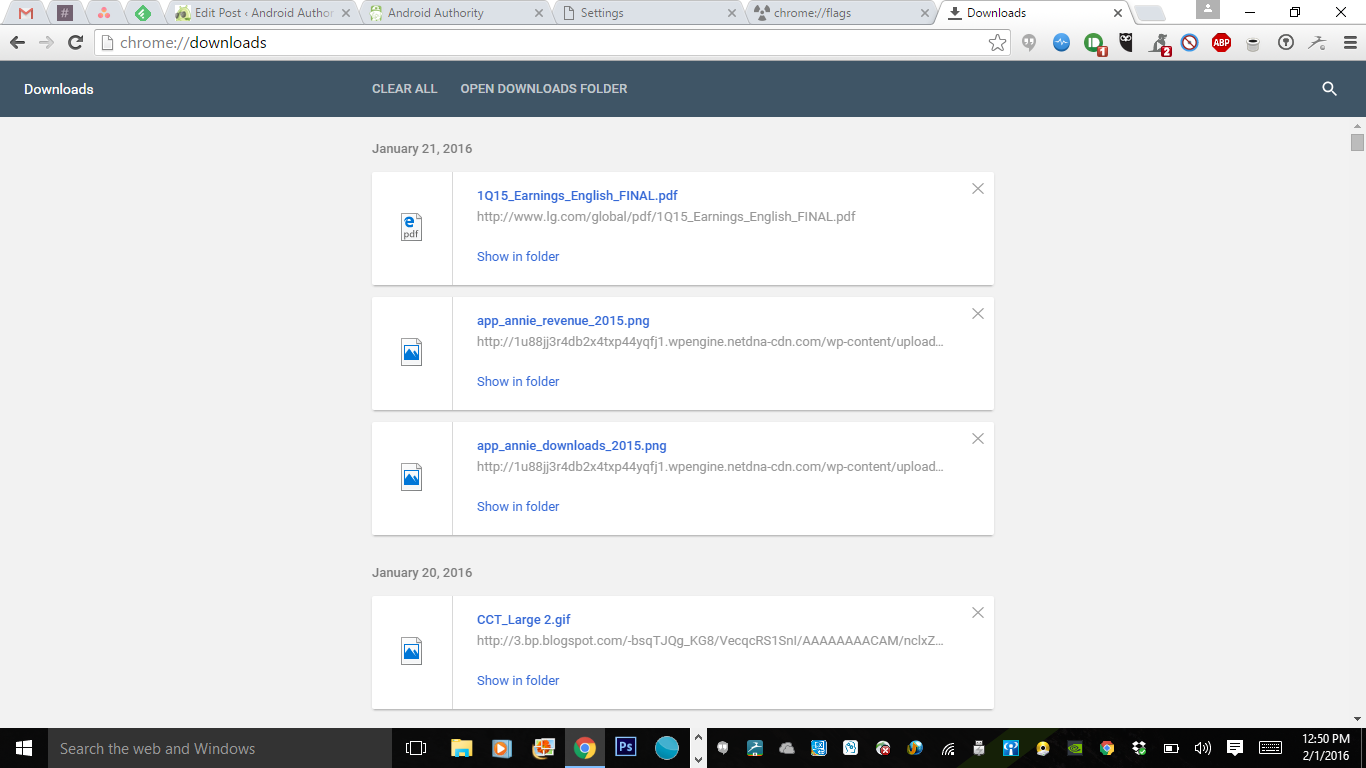This screenshot has width=1366, height=768.
Task: Switch to the chrome://flags tab
Action: click(x=838, y=13)
